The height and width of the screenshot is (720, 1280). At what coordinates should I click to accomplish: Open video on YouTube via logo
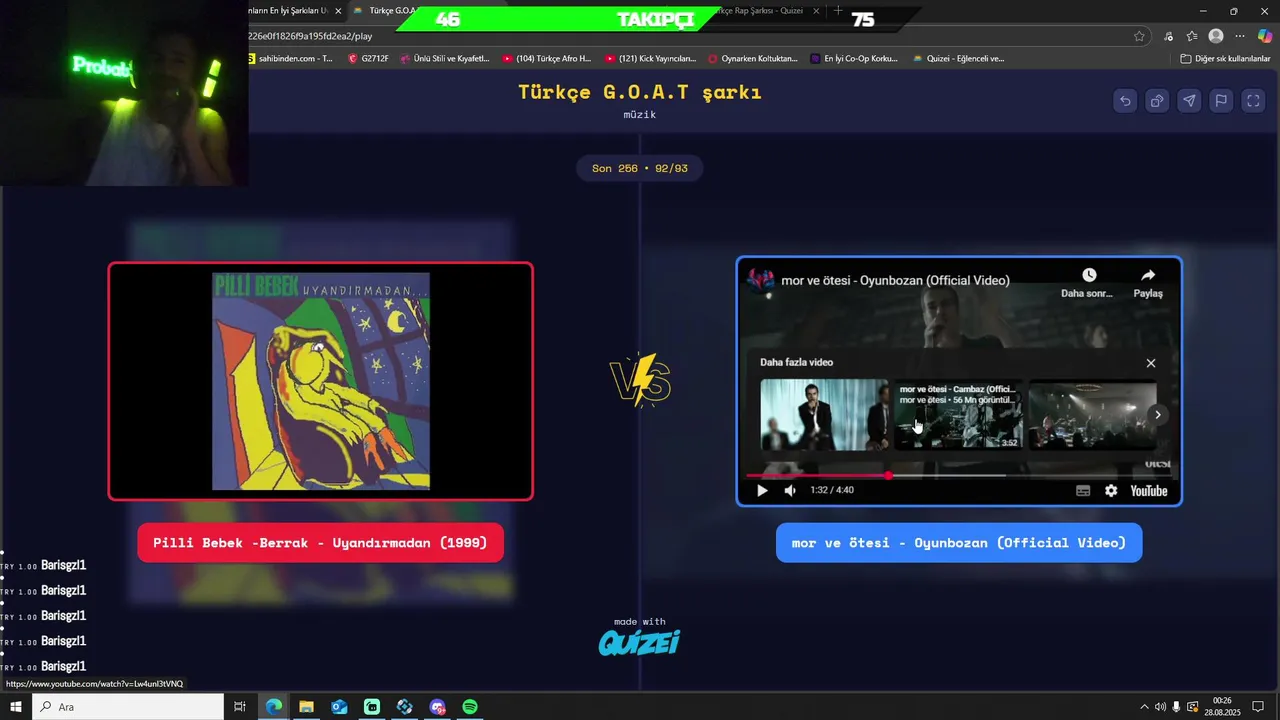(1149, 490)
